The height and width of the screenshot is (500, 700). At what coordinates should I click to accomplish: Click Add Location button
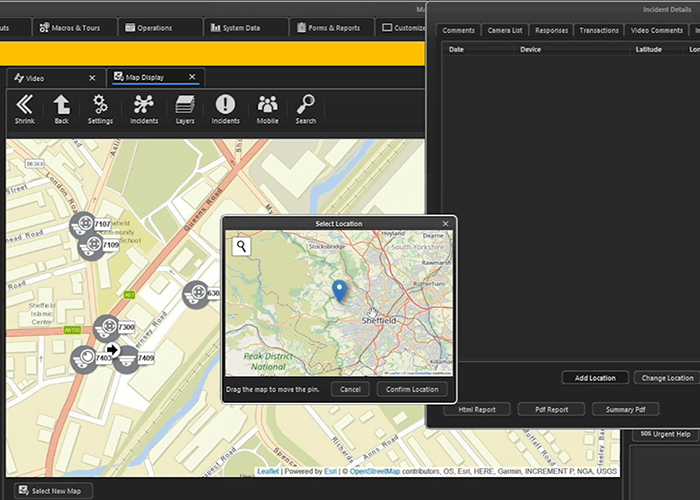595,378
